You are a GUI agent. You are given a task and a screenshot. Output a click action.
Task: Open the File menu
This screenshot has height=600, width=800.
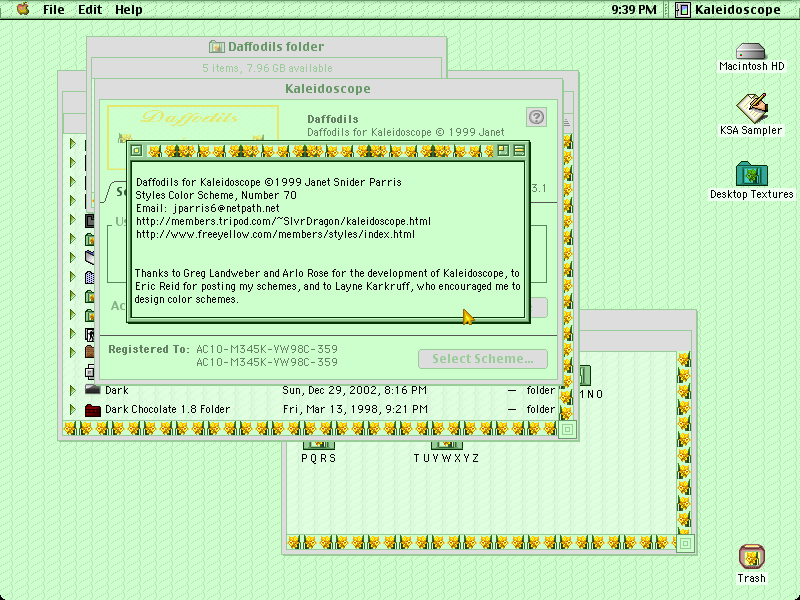[x=54, y=10]
